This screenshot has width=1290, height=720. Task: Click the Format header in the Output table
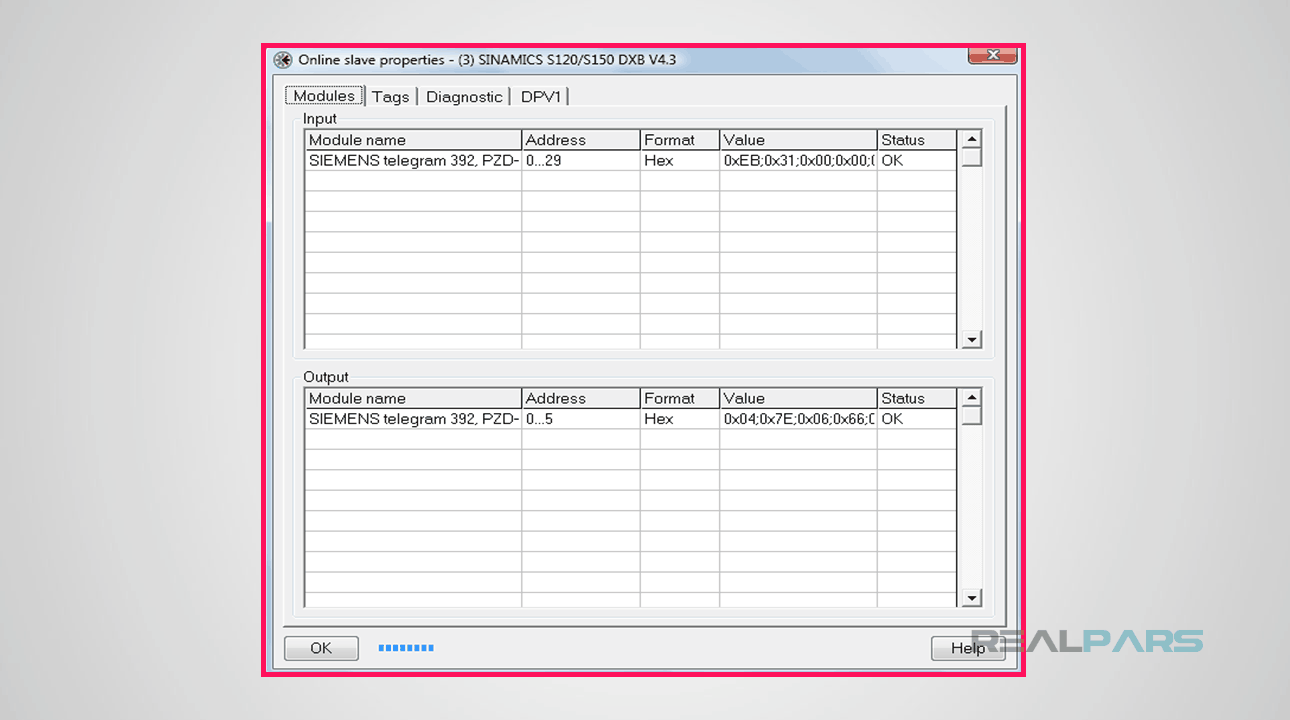point(680,398)
